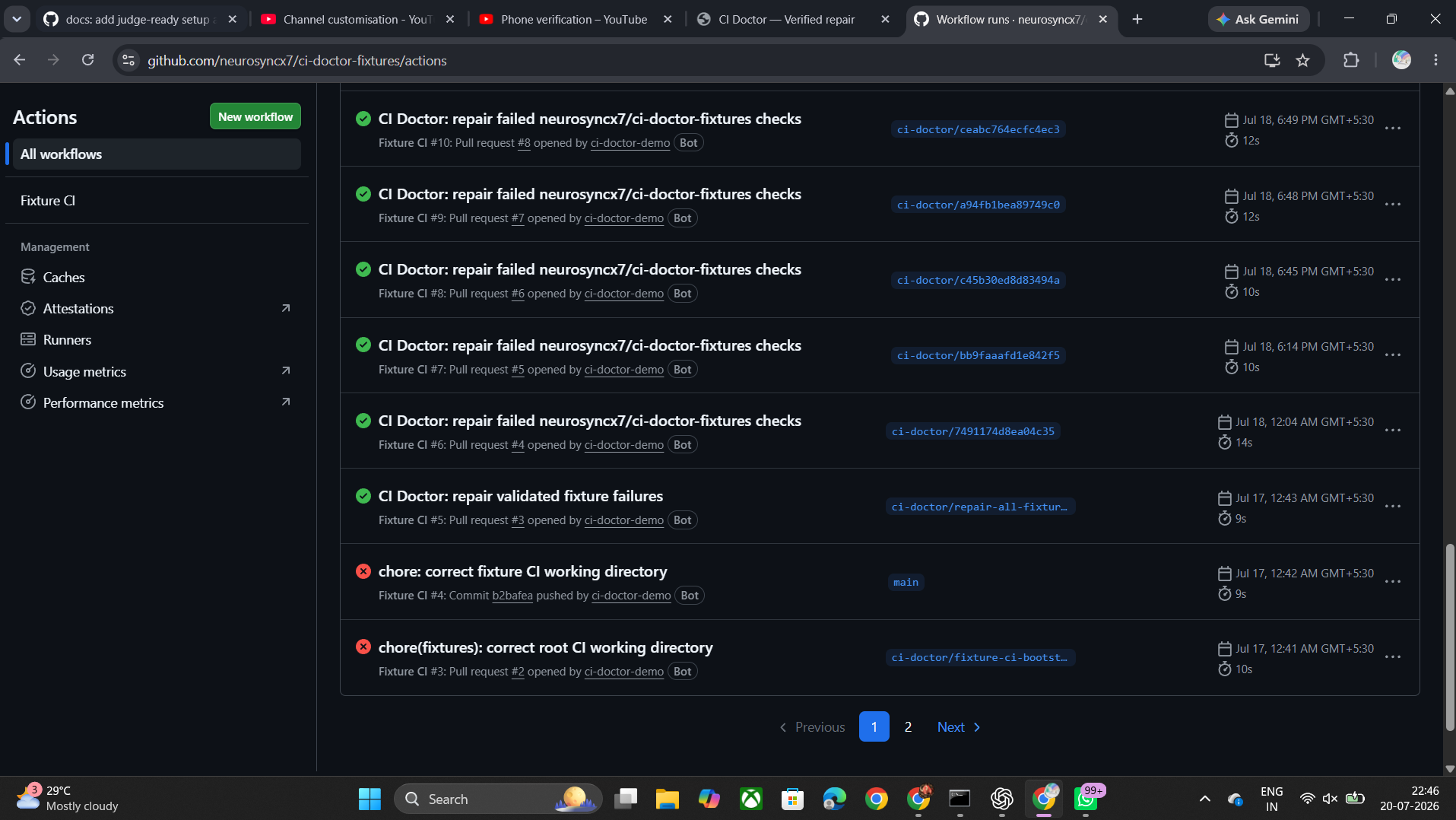The height and width of the screenshot is (820, 1456).
Task: Open the browser extensions puzzle icon
Action: (1351, 60)
